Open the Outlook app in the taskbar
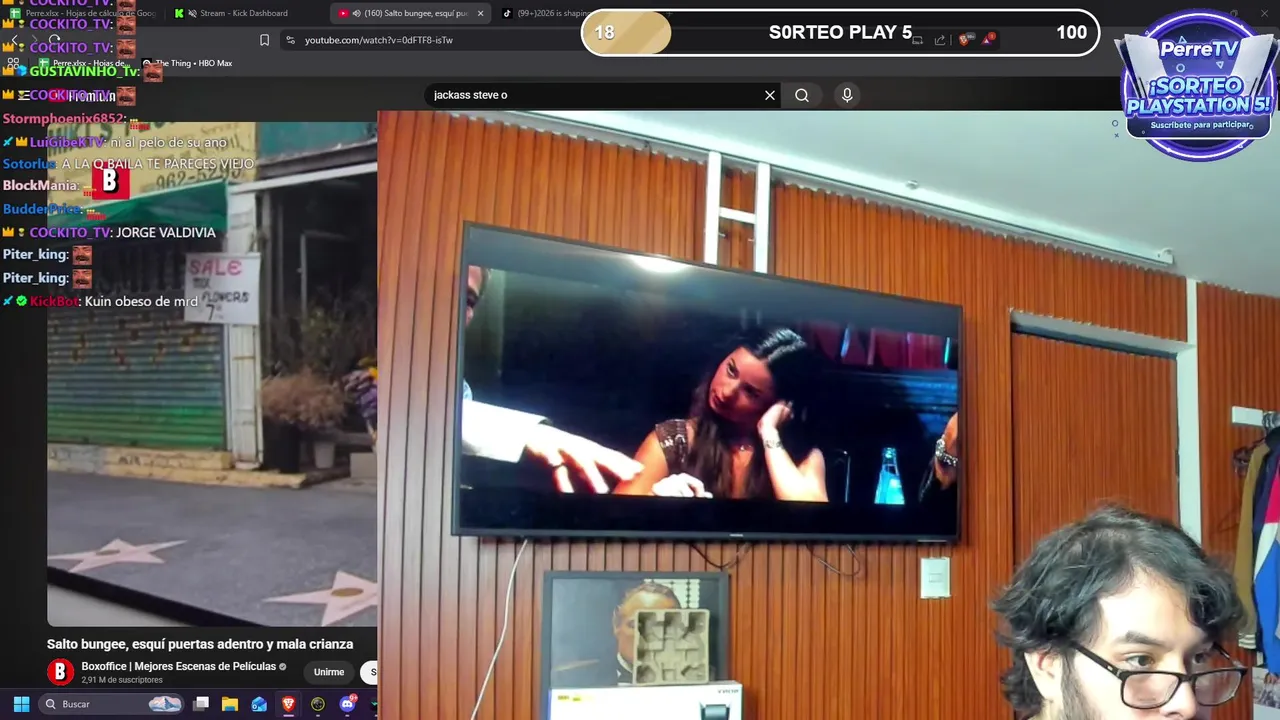The width and height of the screenshot is (1280, 720). pos(259,704)
